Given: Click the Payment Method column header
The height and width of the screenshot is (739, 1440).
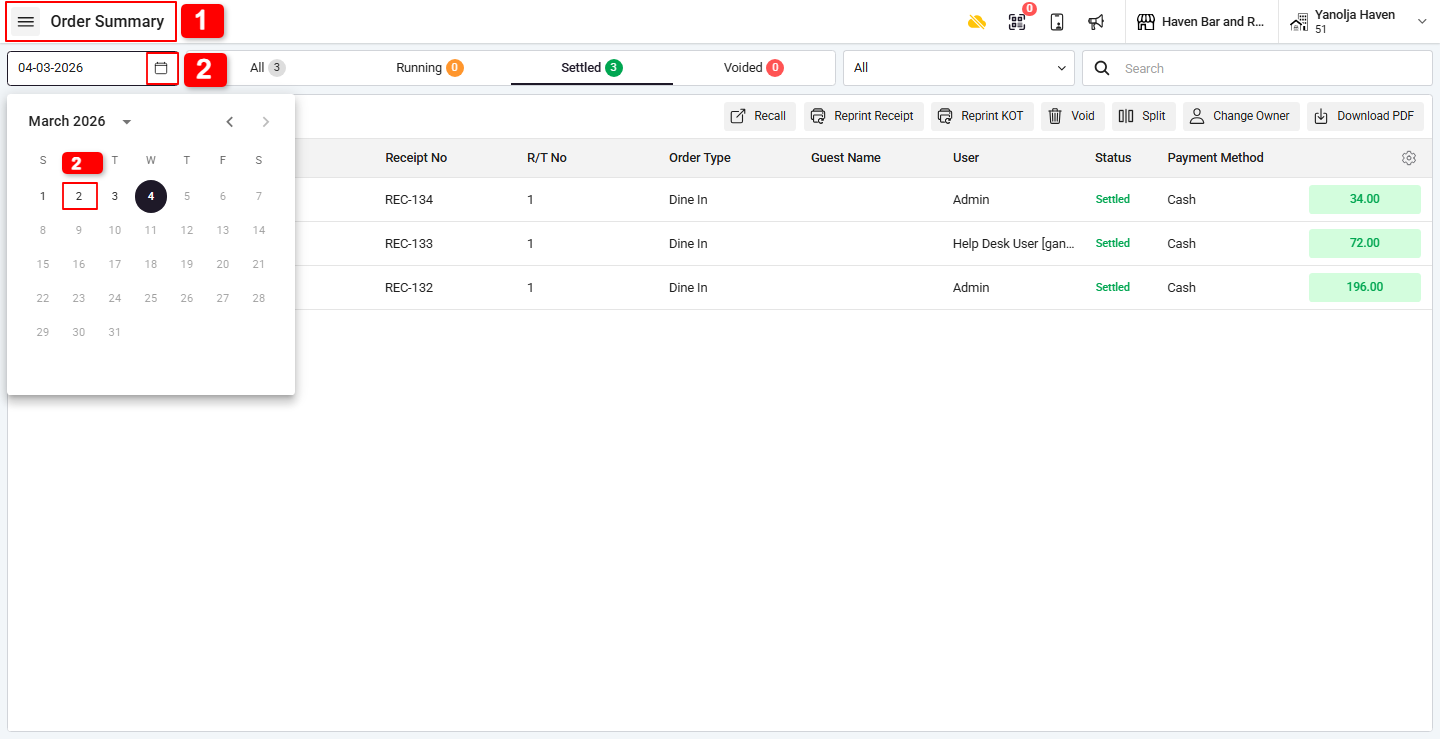Looking at the screenshot, I should (x=1215, y=158).
